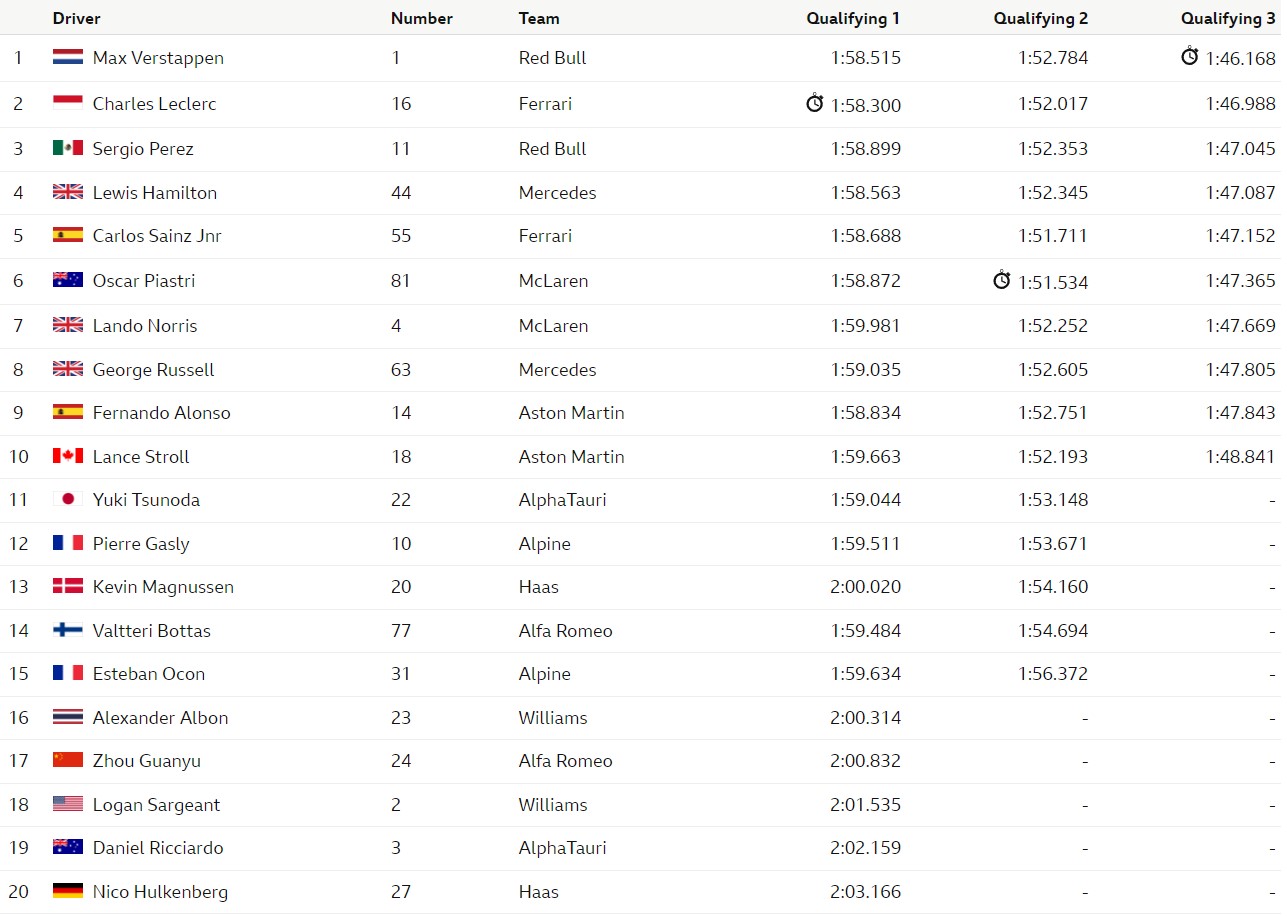Click the German flag beside Nico Hulkenberg
Viewport: 1287px width, 916px height.
[x=68, y=891]
